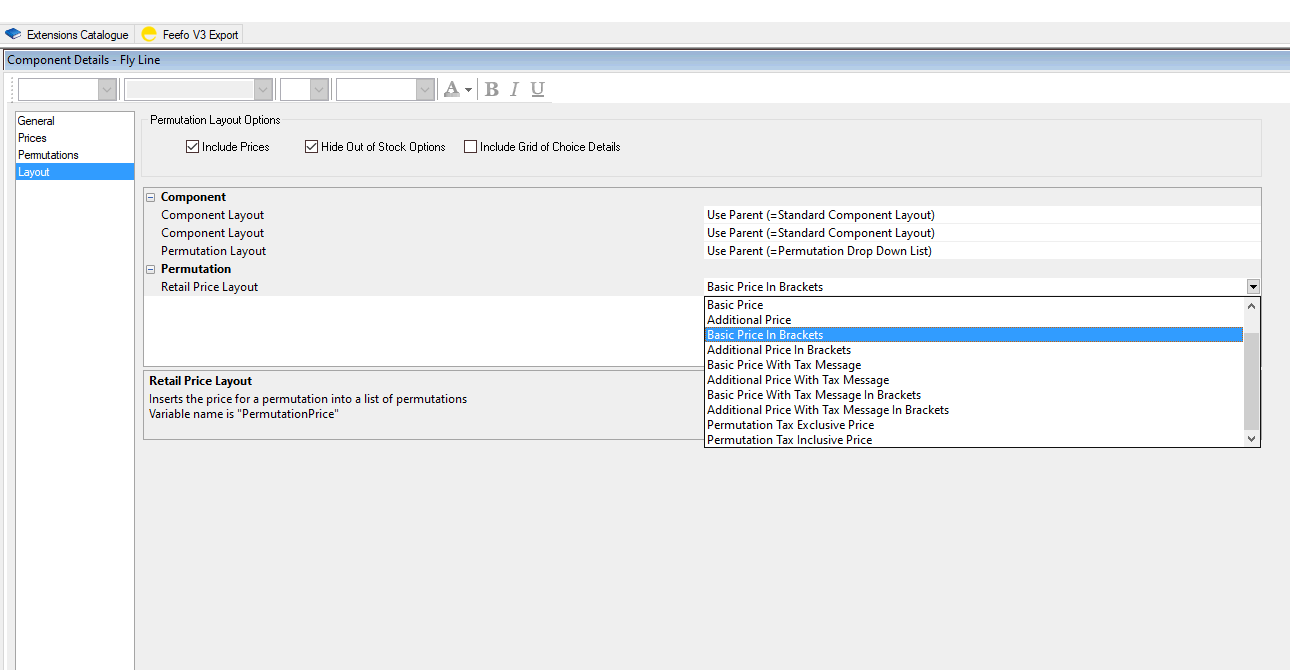Click the Underline formatting icon

537,89
